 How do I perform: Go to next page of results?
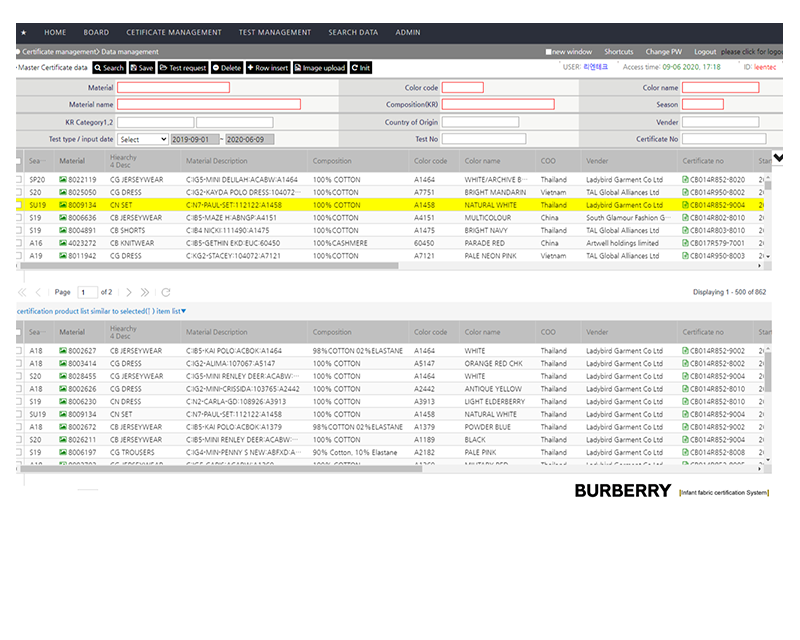point(129,292)
